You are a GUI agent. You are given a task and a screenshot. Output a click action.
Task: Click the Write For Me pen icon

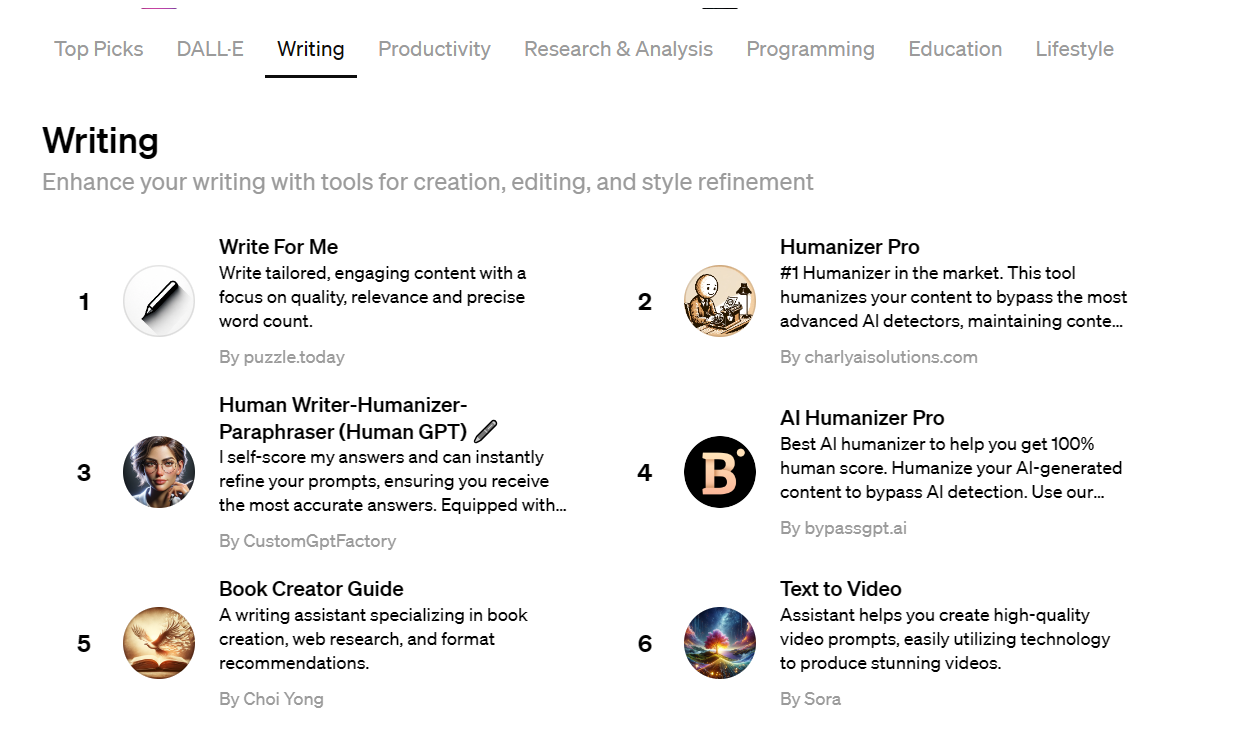click(x=159, y=301)
